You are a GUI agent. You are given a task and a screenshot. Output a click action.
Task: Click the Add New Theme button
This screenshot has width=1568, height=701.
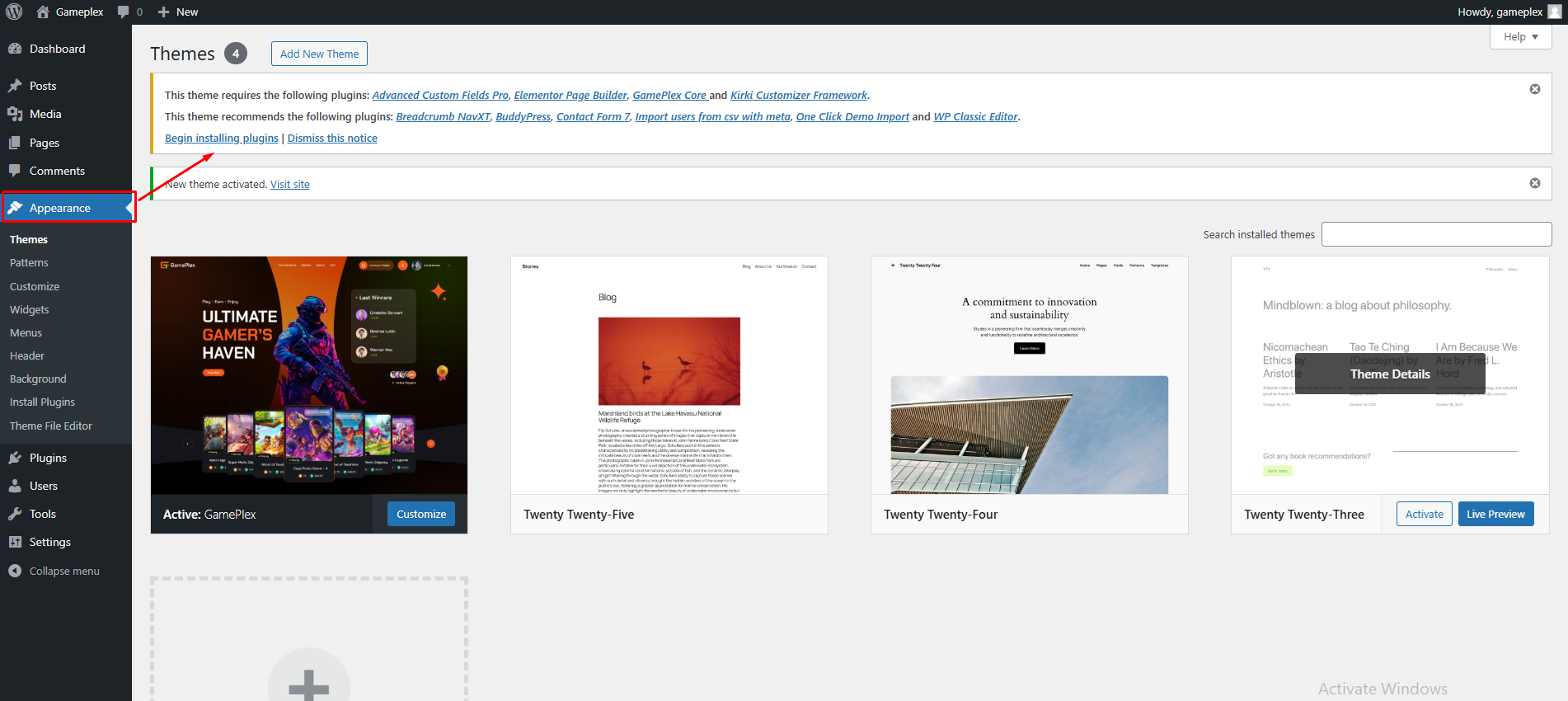click(319, 54)
